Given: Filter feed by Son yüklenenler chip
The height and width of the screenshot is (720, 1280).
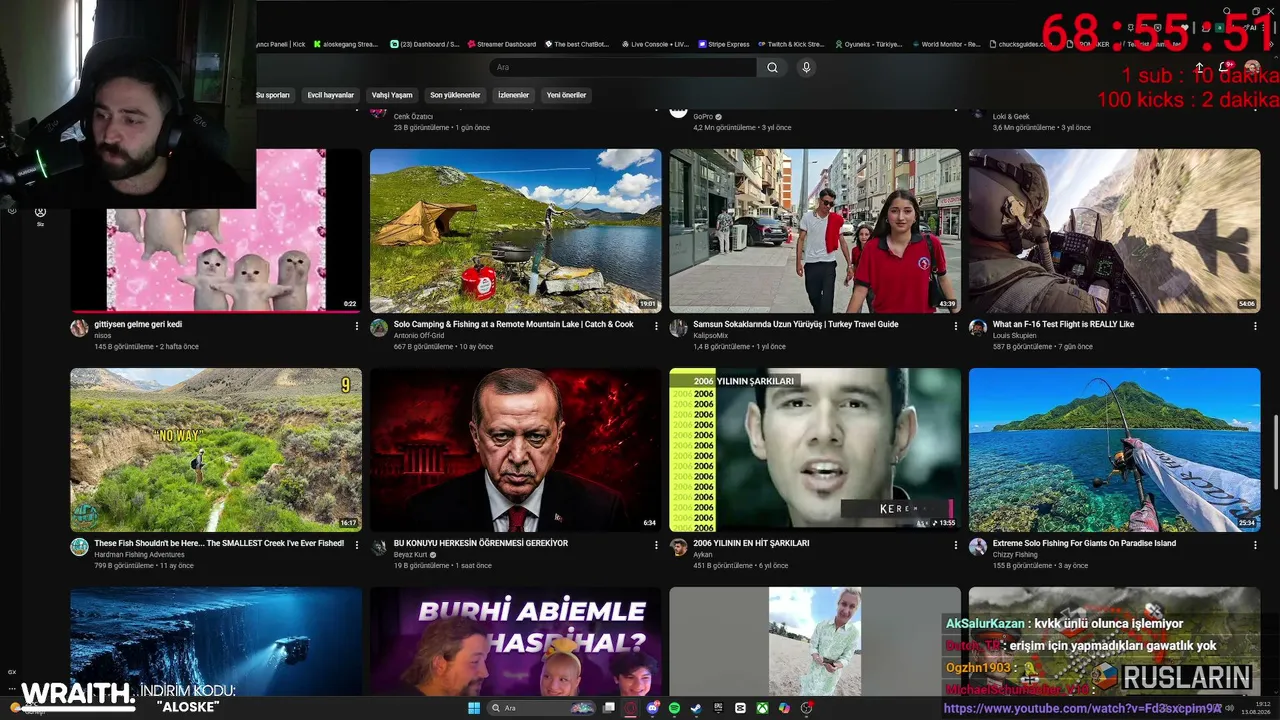Looking at the screenshot, I should [455, 95].
